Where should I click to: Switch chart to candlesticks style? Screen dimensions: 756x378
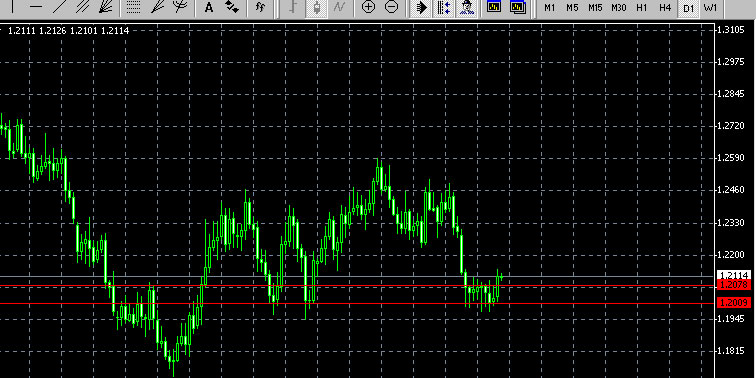click(316, 7)
